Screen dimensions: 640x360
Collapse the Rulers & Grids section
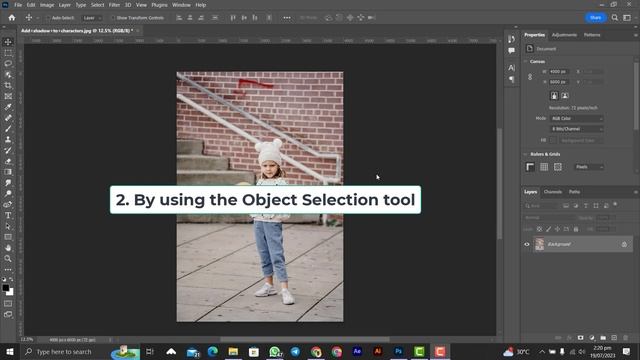click(526, 154)
